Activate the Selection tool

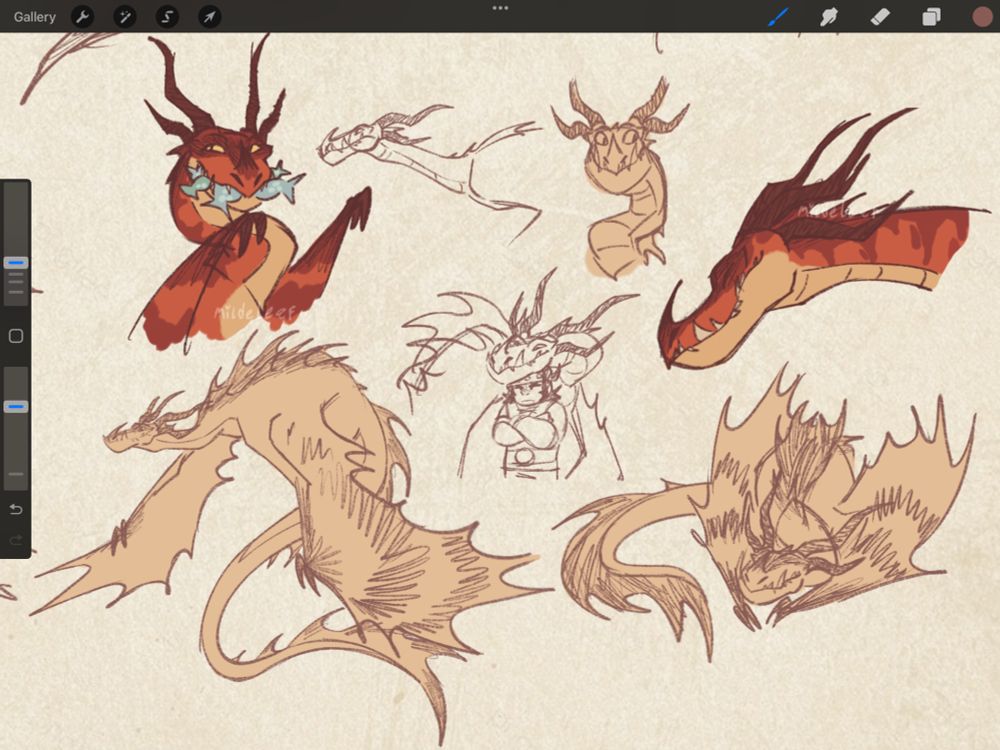point(167,17)
